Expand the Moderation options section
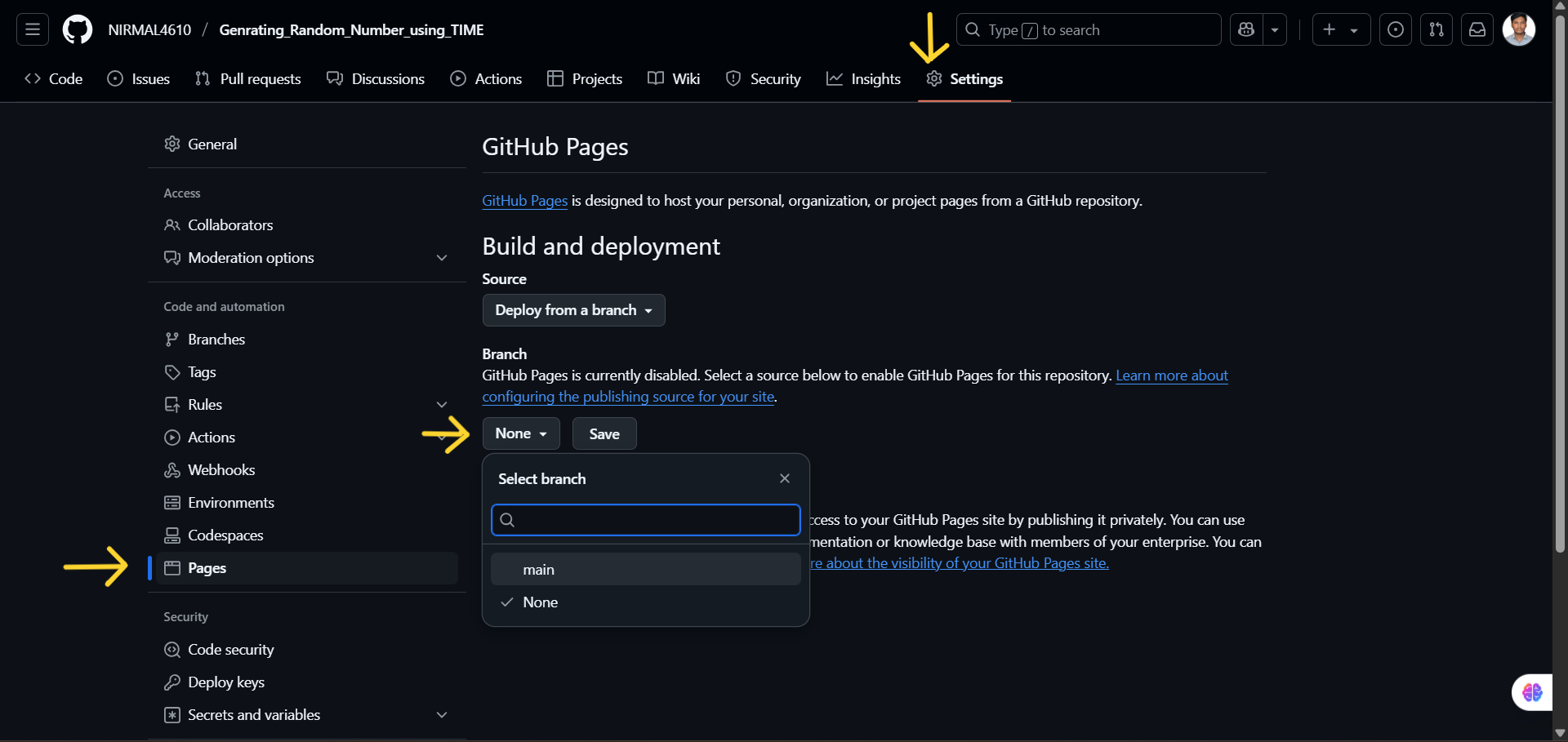The height and width of the screenshot is (742, 1568). [x=442, y=257]
